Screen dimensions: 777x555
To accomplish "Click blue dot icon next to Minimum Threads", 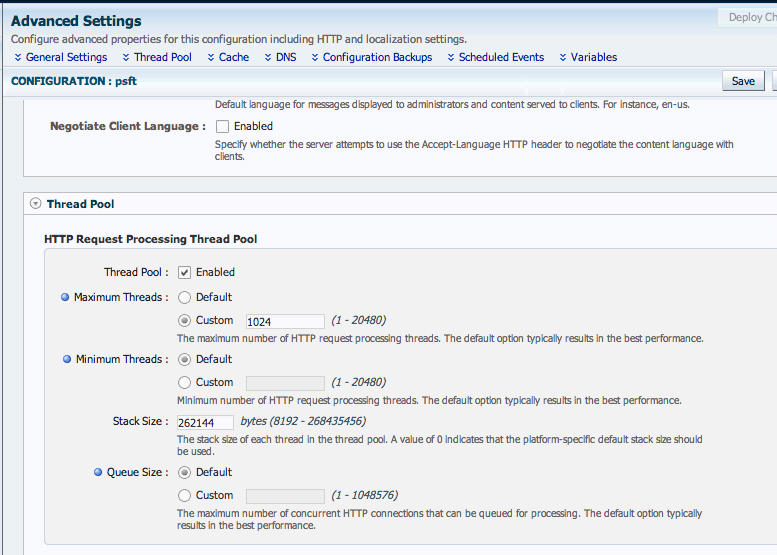I will 67,359.
